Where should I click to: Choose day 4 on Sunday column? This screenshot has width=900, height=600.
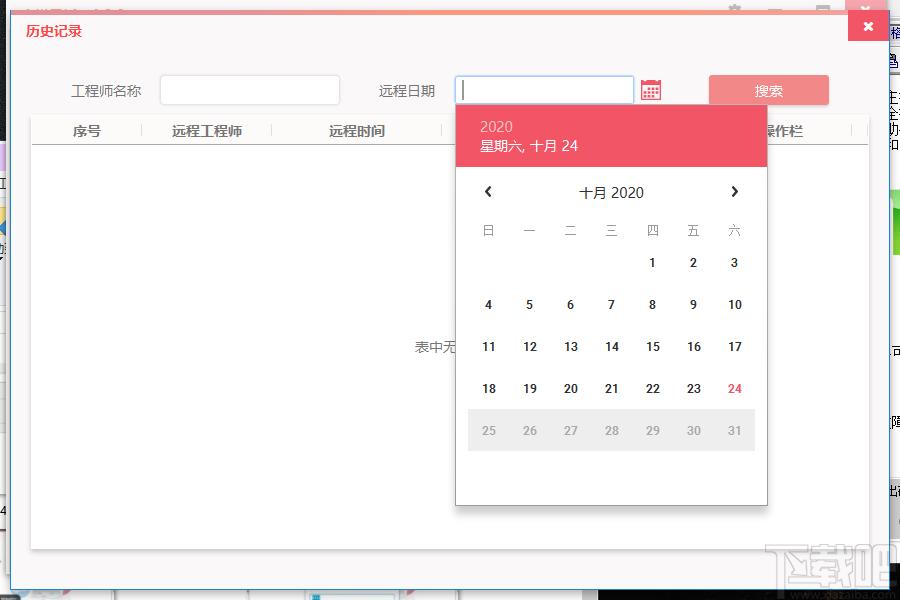[x=488, y=305]
